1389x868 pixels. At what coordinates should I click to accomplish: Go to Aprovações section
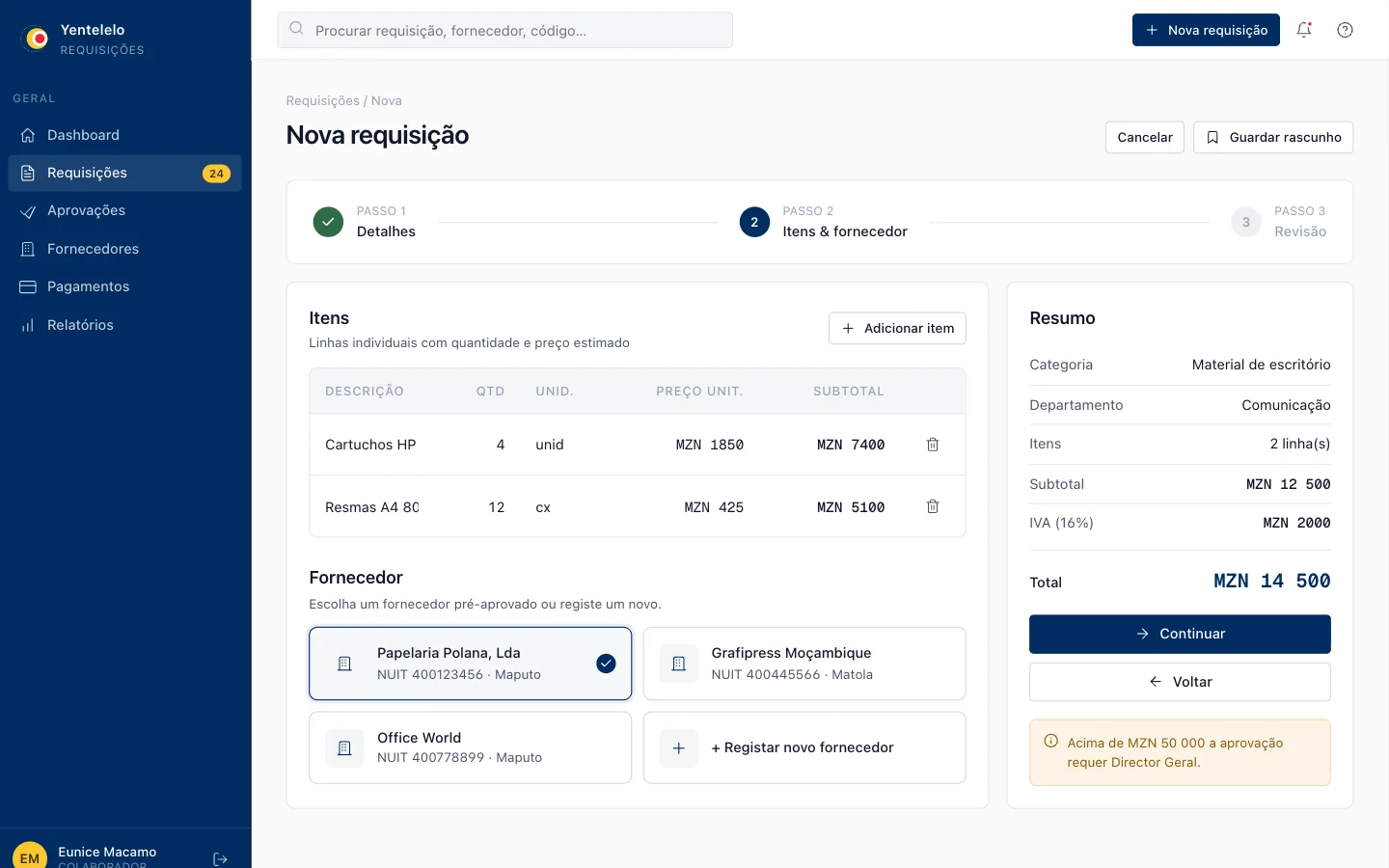pyautogui.click(x=124, y=210)
